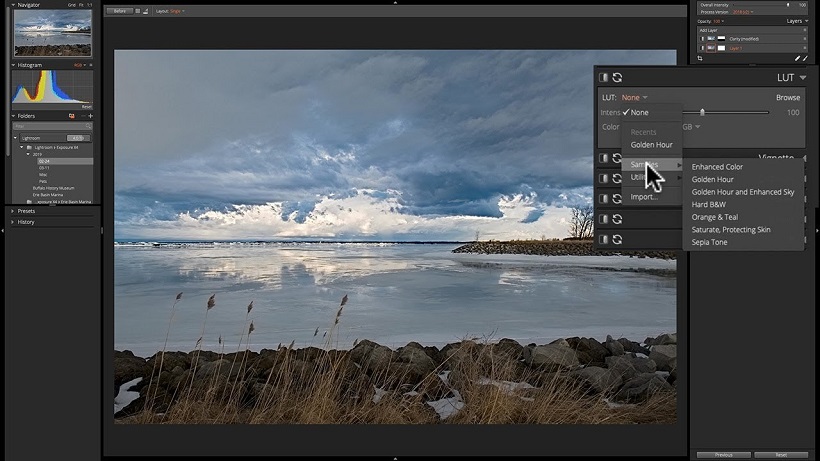Expand the Presets panel
The height and width of the screenshot is (461, 820).
click(13, 211)
